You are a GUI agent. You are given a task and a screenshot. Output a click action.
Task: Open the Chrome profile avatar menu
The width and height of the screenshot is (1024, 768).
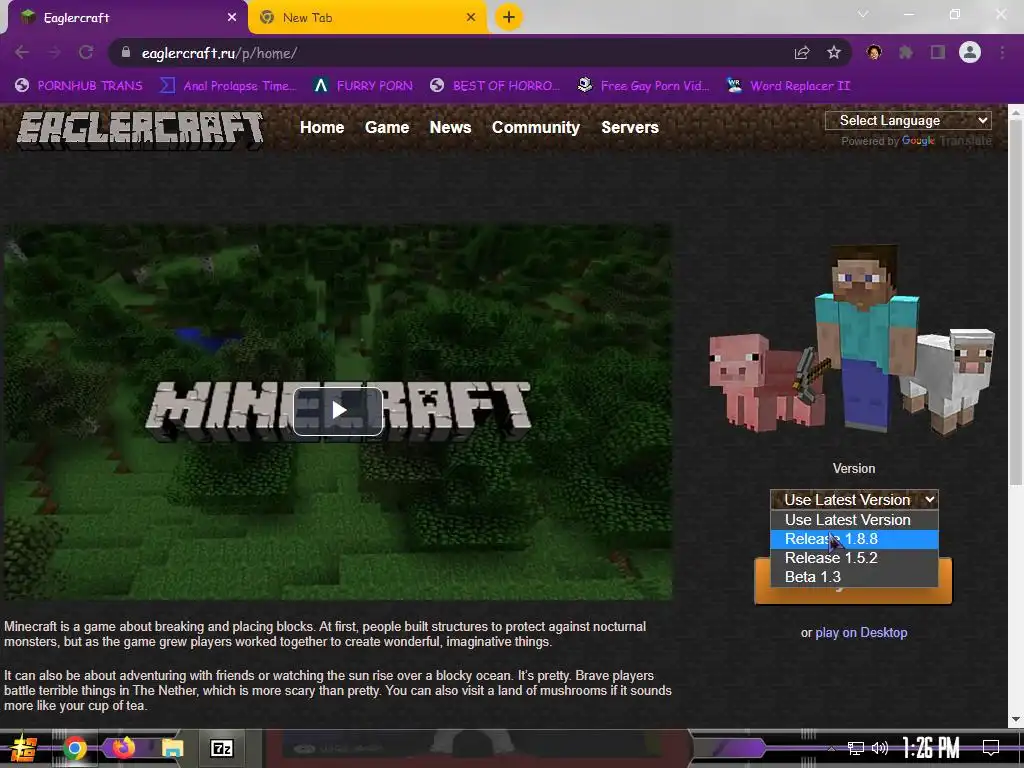(970, 52)
